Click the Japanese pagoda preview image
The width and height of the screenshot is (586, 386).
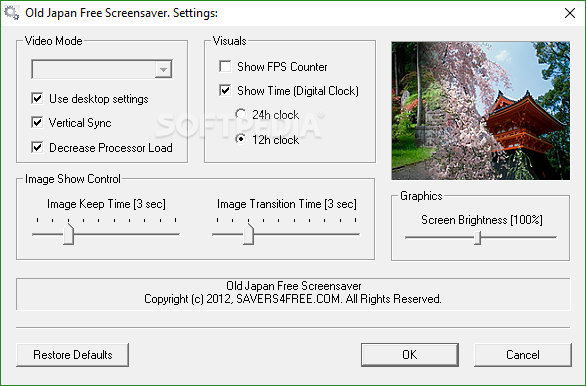point(481,111)
